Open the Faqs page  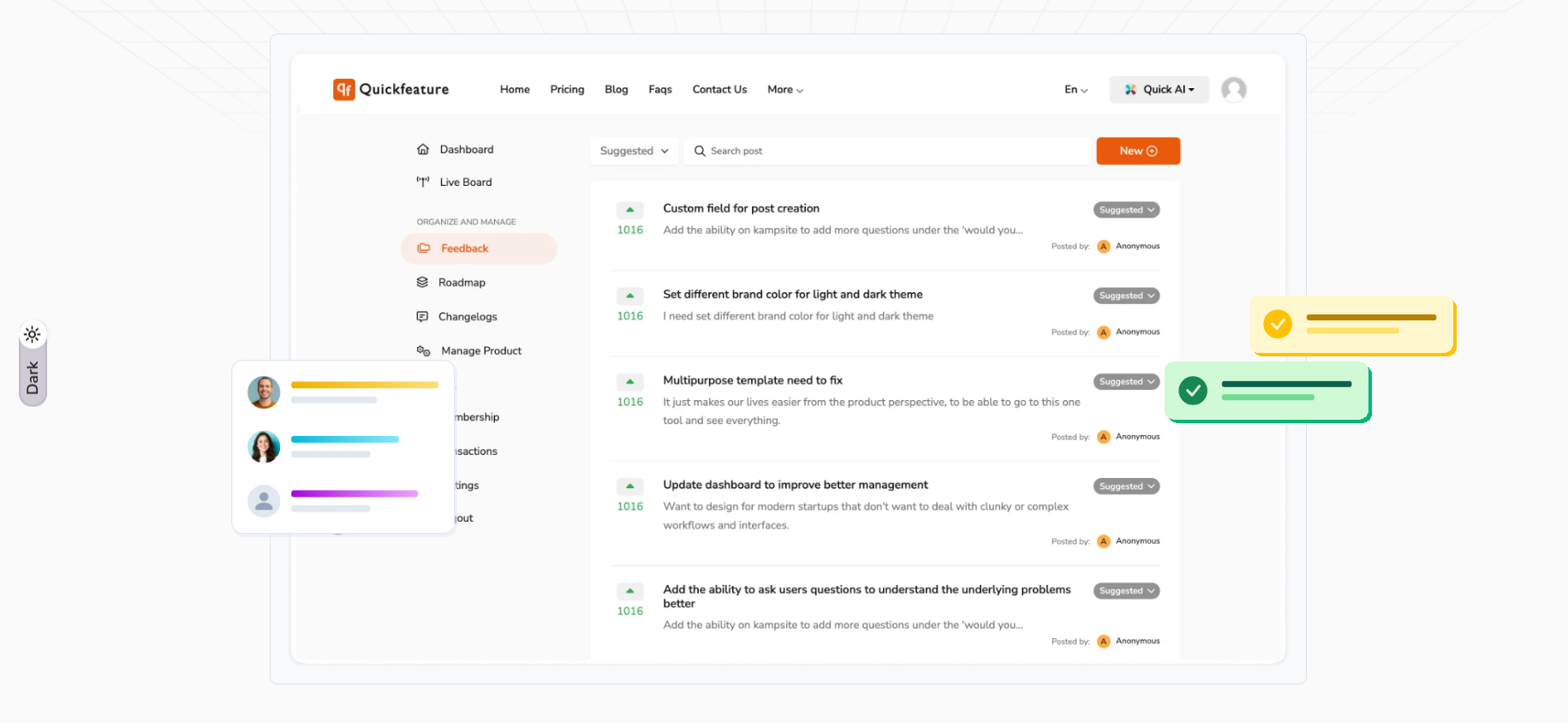coord(660,89)
